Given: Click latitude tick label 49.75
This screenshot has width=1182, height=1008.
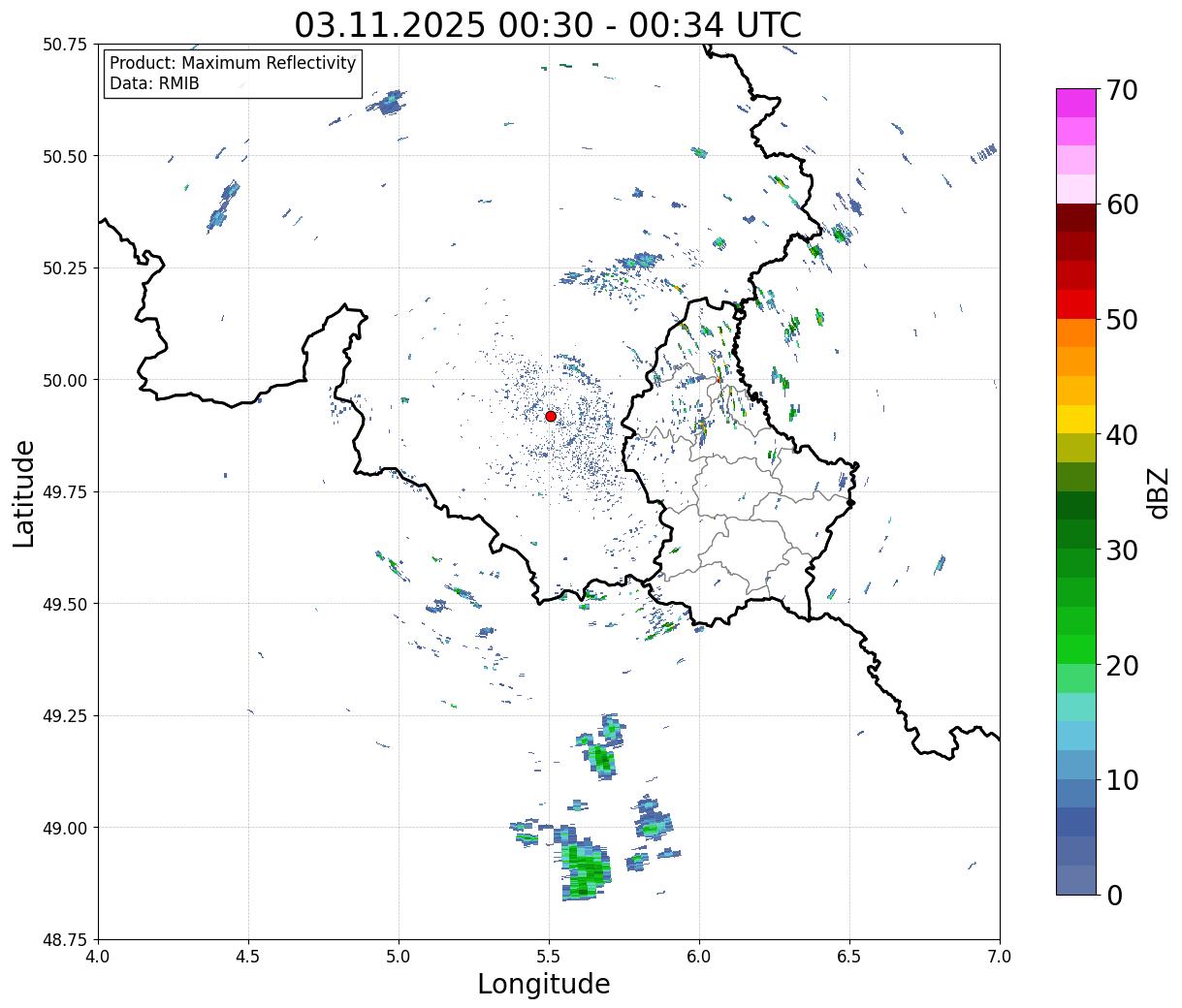Looking at the screenshot, I should (65, 492).
